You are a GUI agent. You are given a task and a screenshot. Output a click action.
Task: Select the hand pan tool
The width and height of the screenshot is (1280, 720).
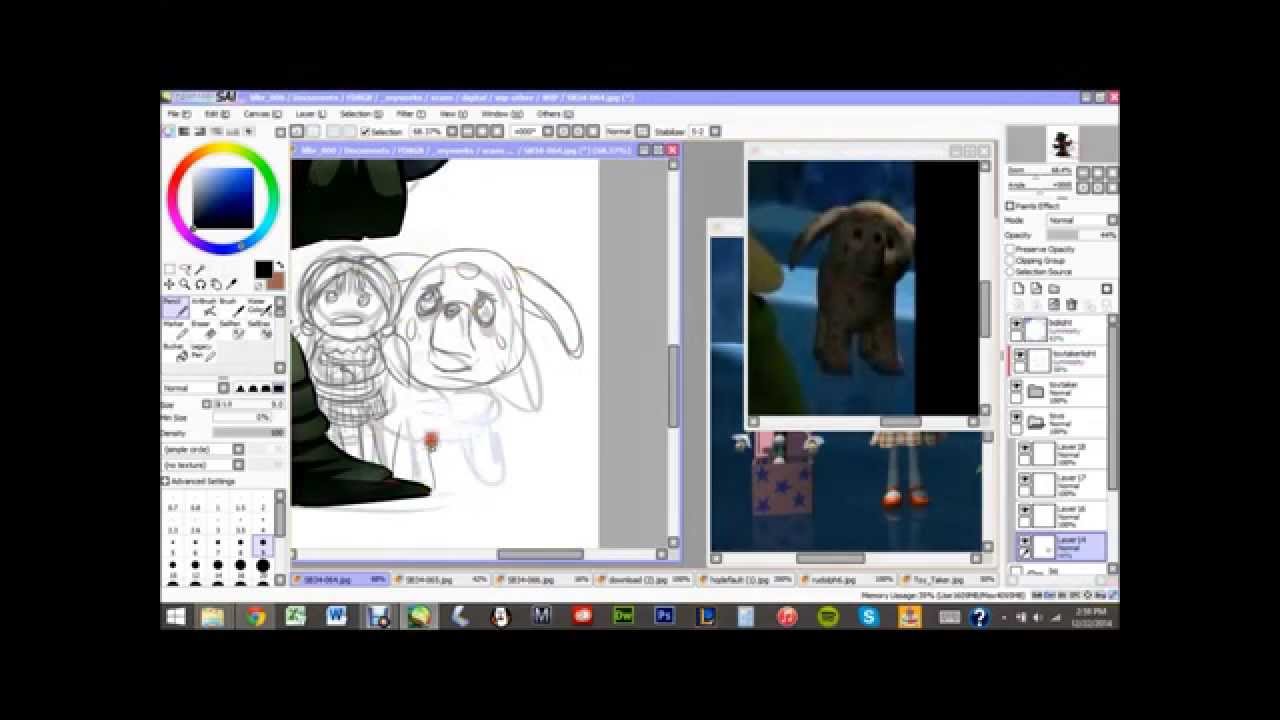[x=216, y=284]
